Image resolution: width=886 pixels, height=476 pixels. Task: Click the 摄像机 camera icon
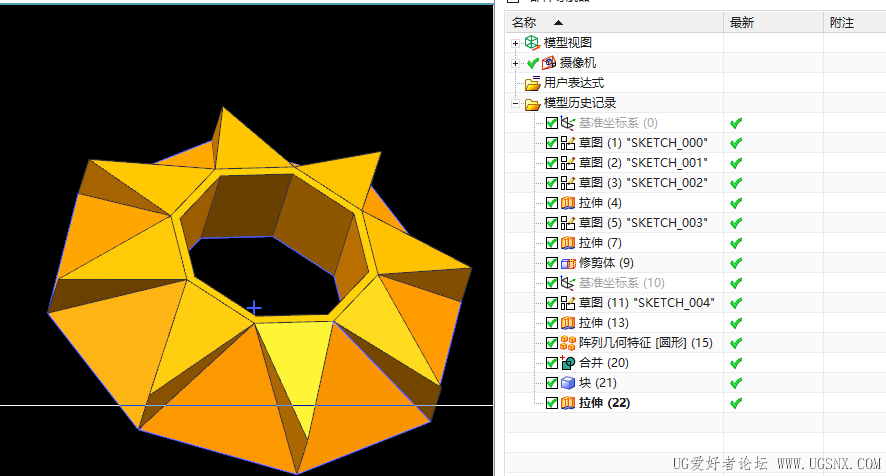point(549,63)
